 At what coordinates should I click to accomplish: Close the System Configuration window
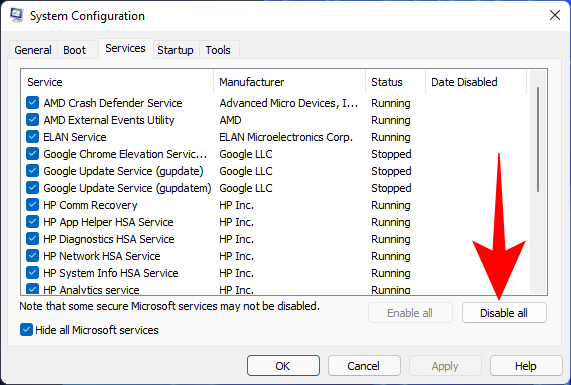[555, 15]
